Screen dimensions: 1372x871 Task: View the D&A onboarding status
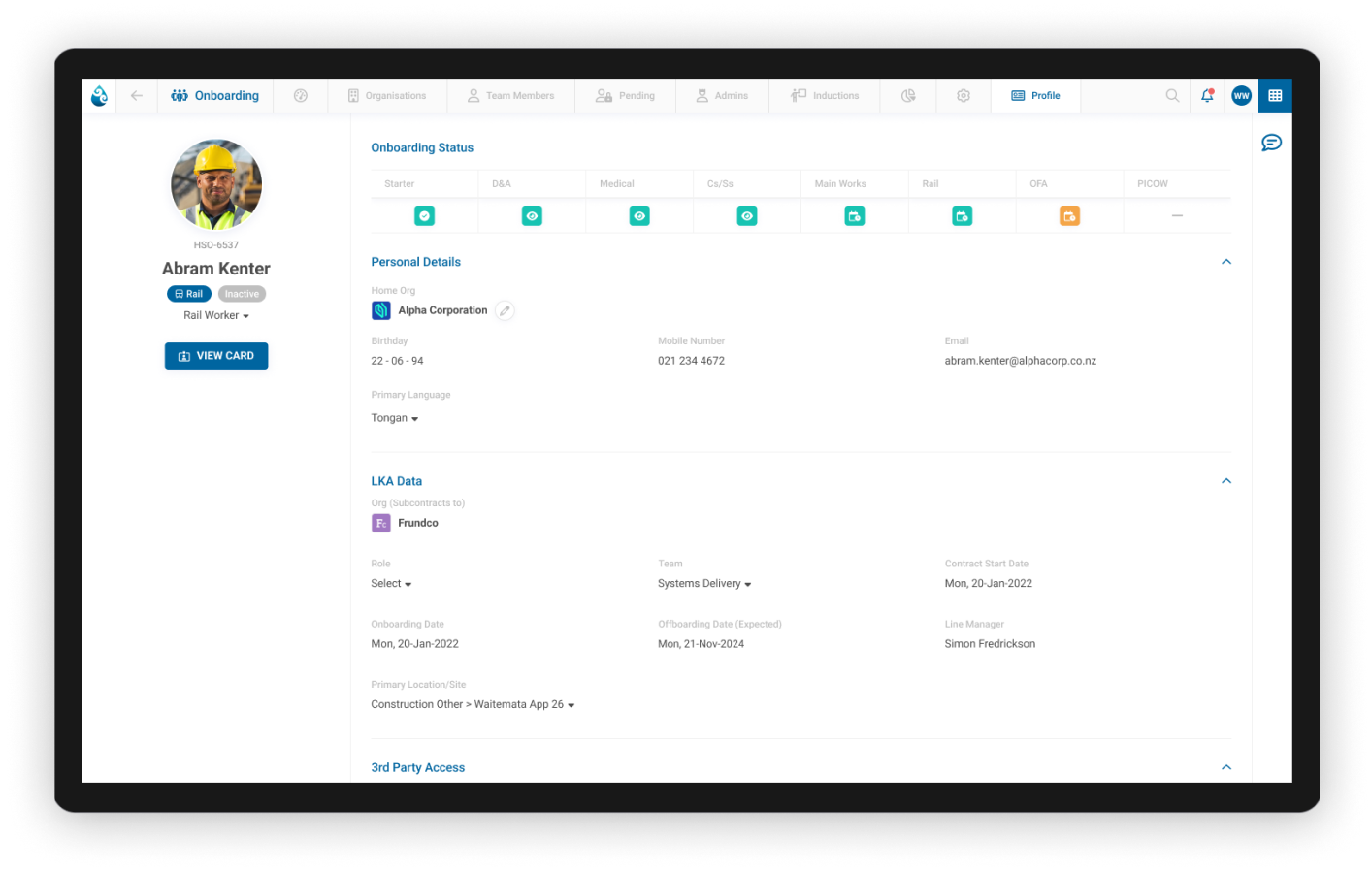click(532, 216)
